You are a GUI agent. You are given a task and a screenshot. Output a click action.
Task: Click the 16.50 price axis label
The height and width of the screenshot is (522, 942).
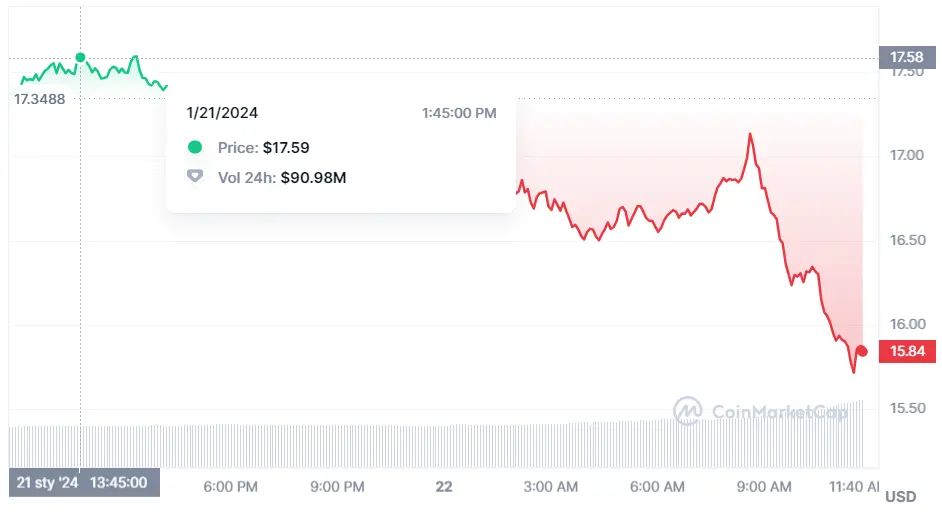pos(908,240)
